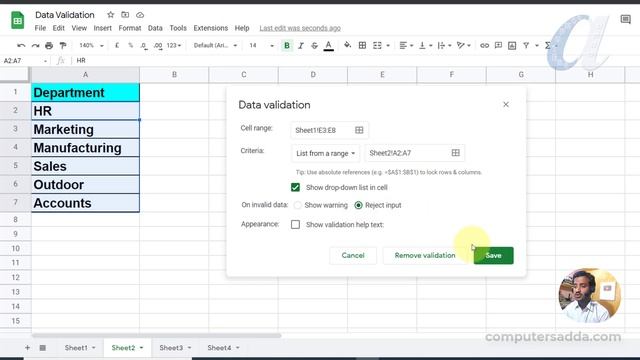640x360 pixels.
Task: Open the Format menu
Action: 130,28
